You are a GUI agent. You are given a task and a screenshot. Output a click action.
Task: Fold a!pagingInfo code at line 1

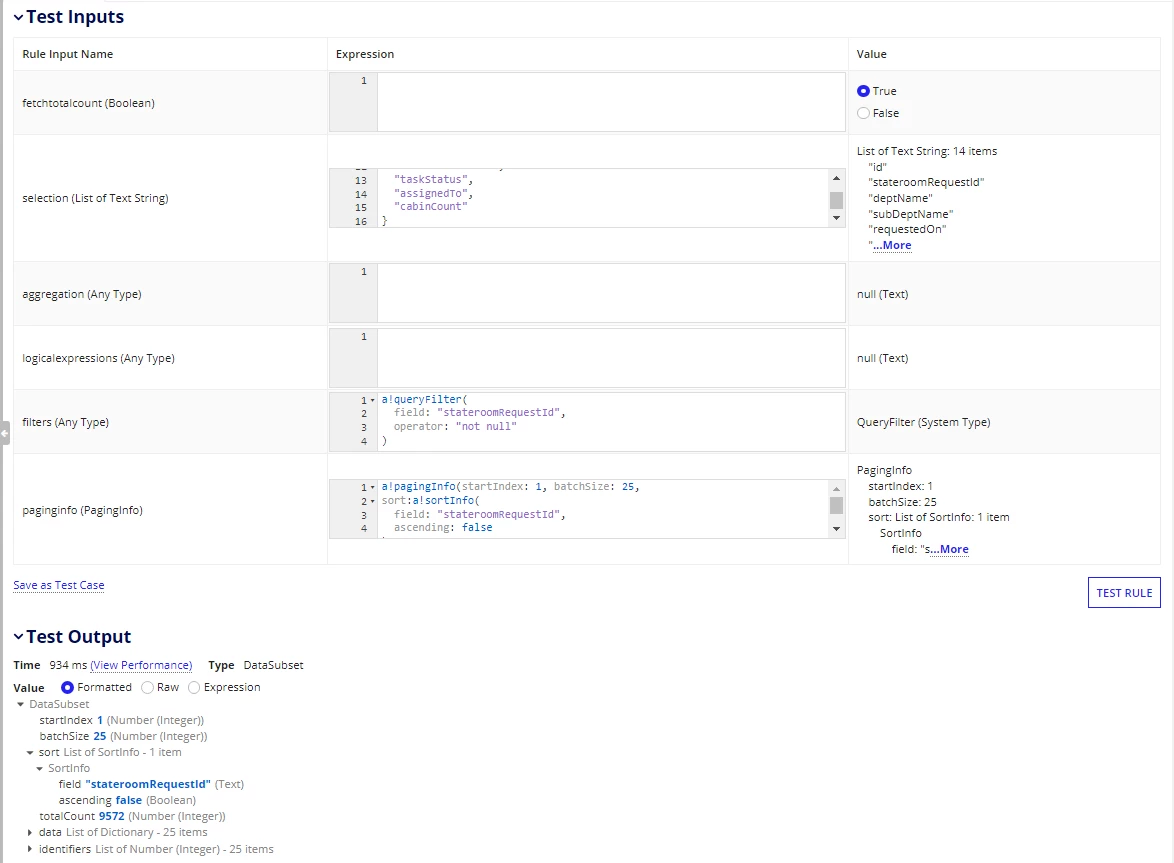373,487
